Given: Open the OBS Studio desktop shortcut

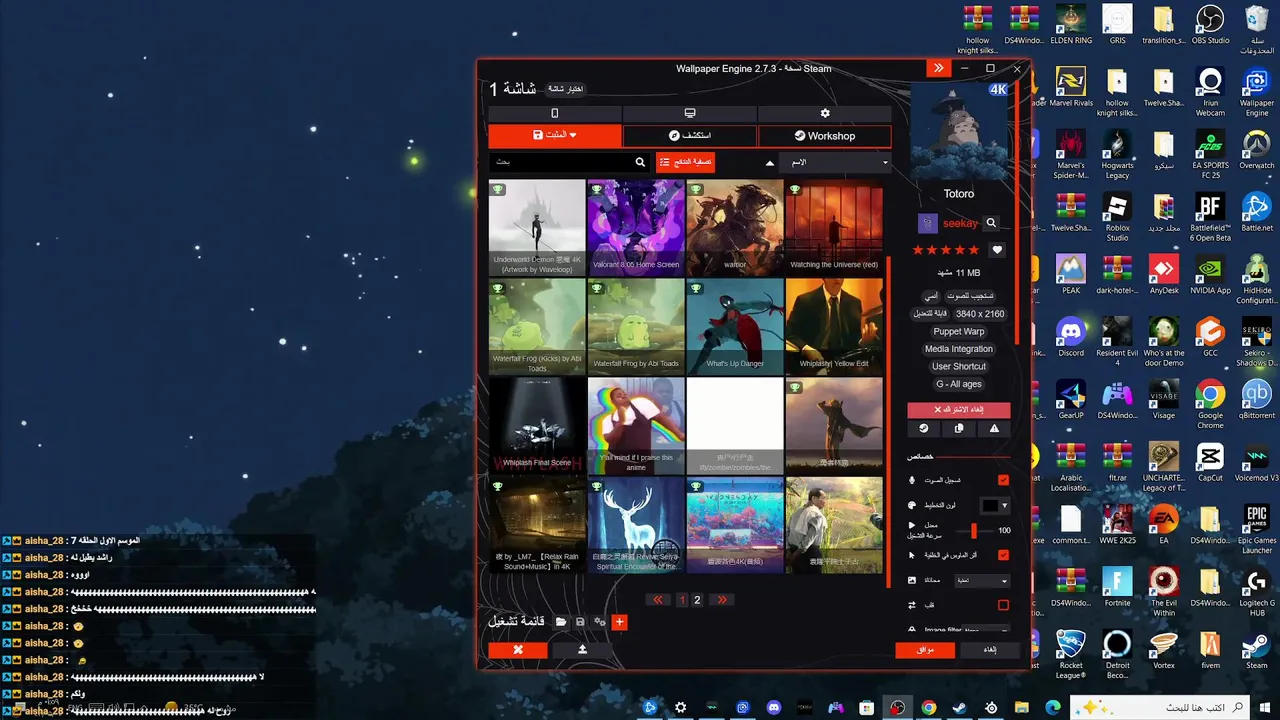Looking at the screenshot, I should [x=1210, y=26].
